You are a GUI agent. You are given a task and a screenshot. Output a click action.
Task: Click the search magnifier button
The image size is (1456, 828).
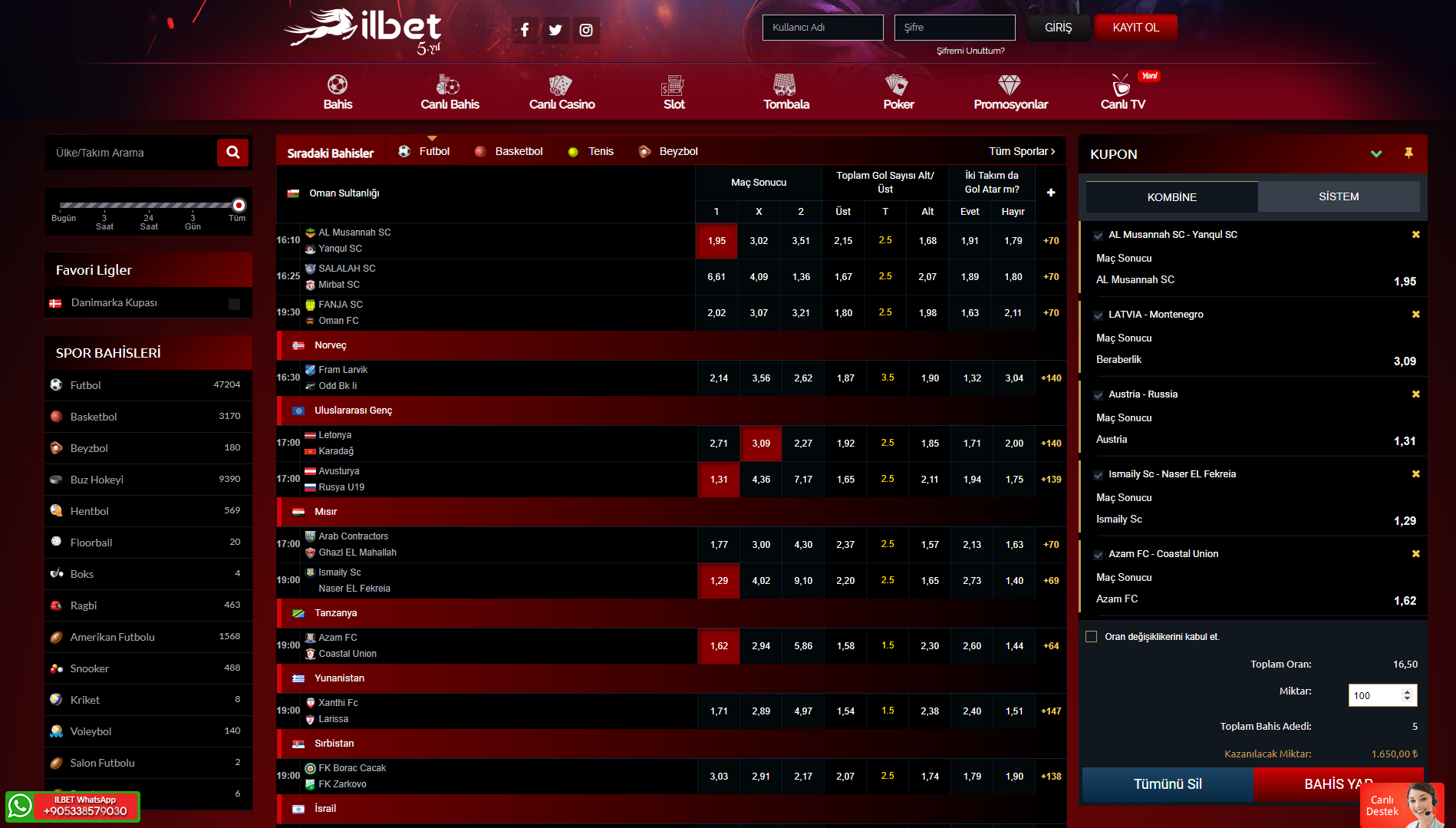(233, 153)
